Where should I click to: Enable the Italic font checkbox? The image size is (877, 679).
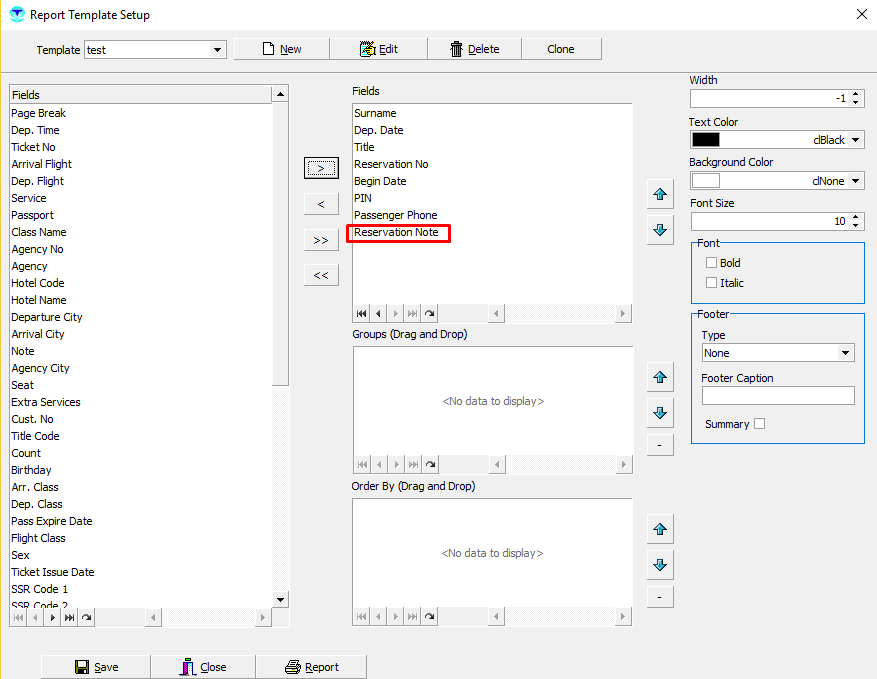[712, 283]
